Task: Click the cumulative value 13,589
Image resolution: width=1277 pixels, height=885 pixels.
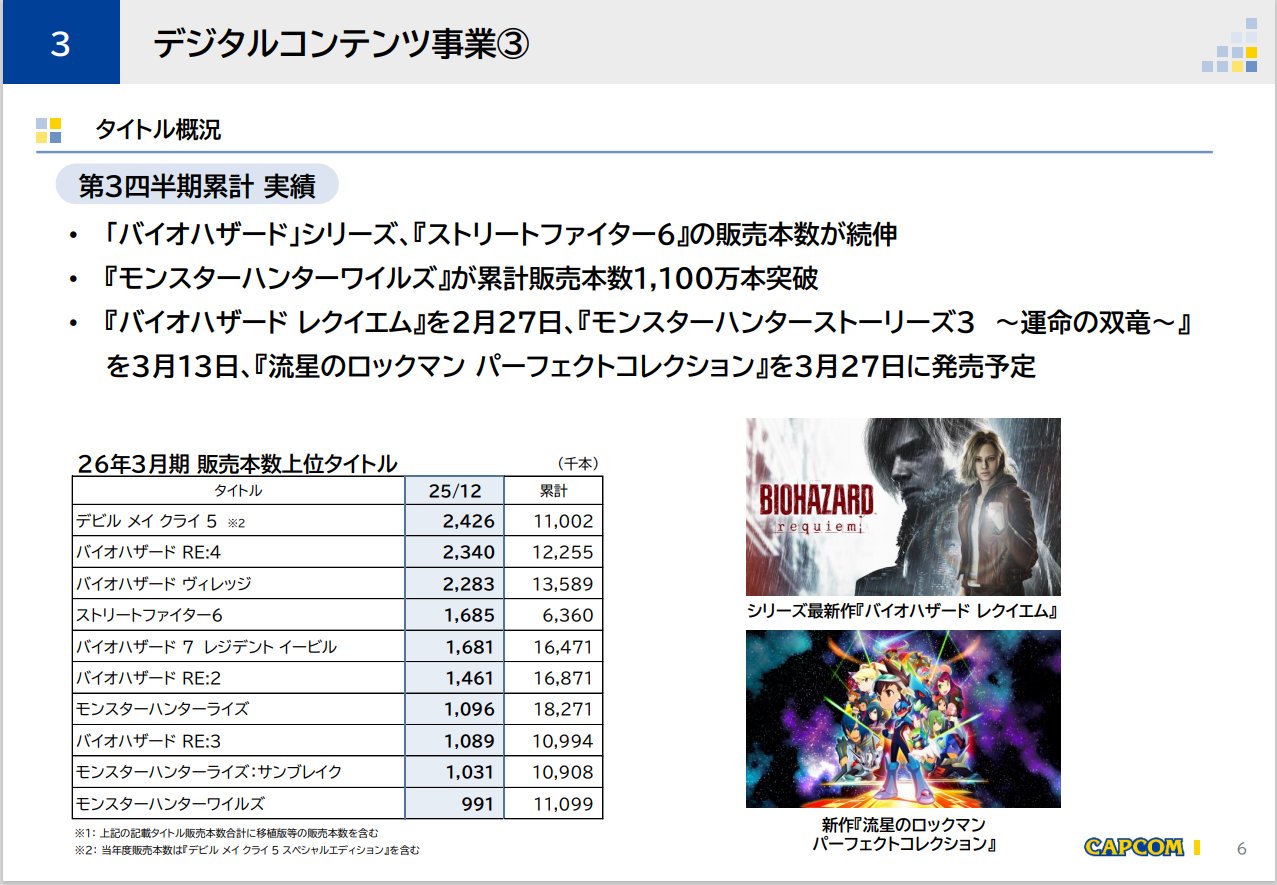Action: 563,583
